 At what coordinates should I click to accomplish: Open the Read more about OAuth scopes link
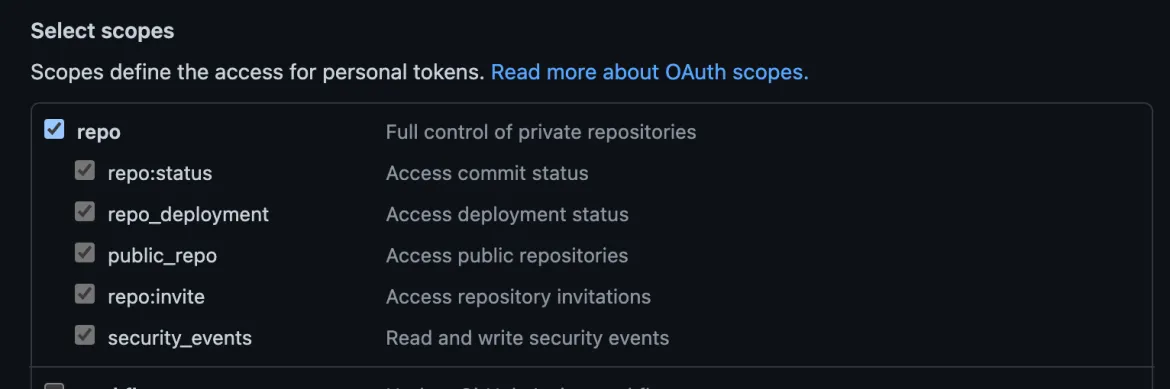pyautogui.click(x=649, y=72)
